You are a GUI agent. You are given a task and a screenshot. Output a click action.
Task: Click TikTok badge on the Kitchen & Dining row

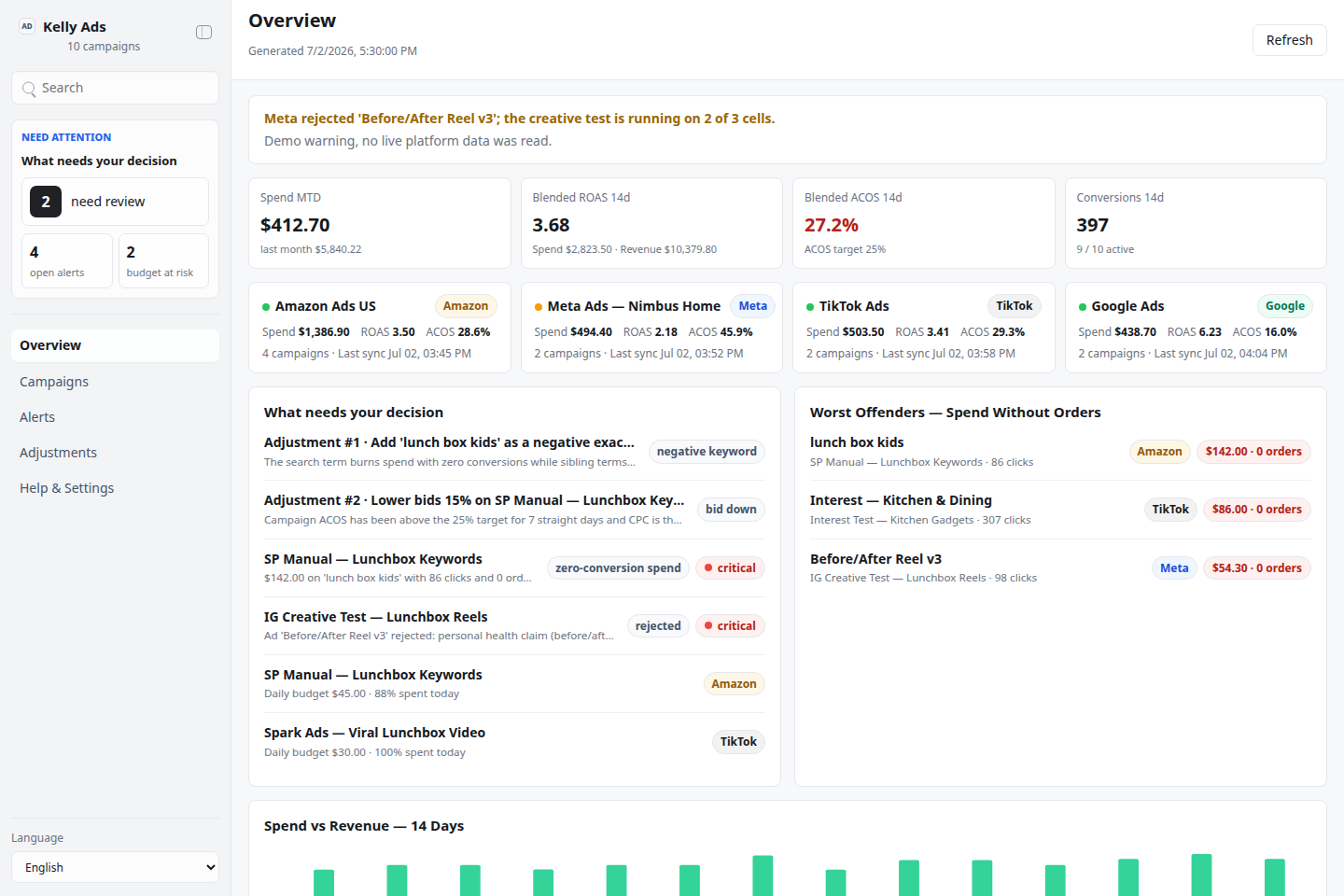[1170, 510]
